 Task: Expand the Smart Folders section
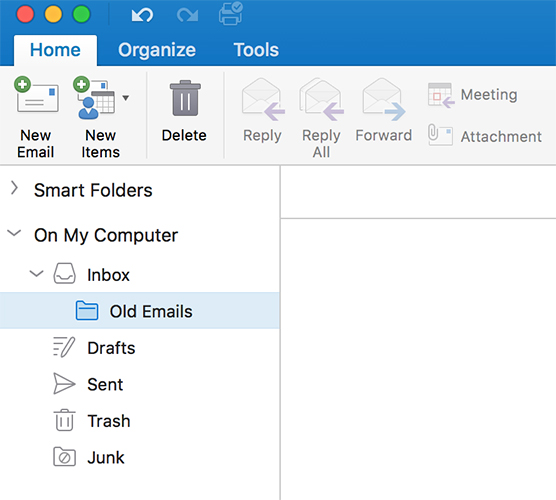click(x=14, y=188)
